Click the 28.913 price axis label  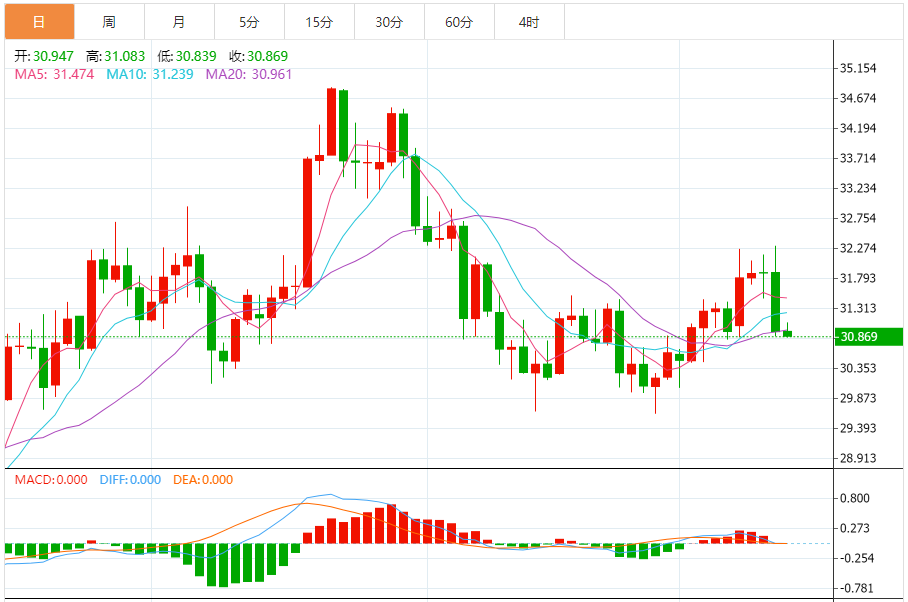[x=858, y=458]
